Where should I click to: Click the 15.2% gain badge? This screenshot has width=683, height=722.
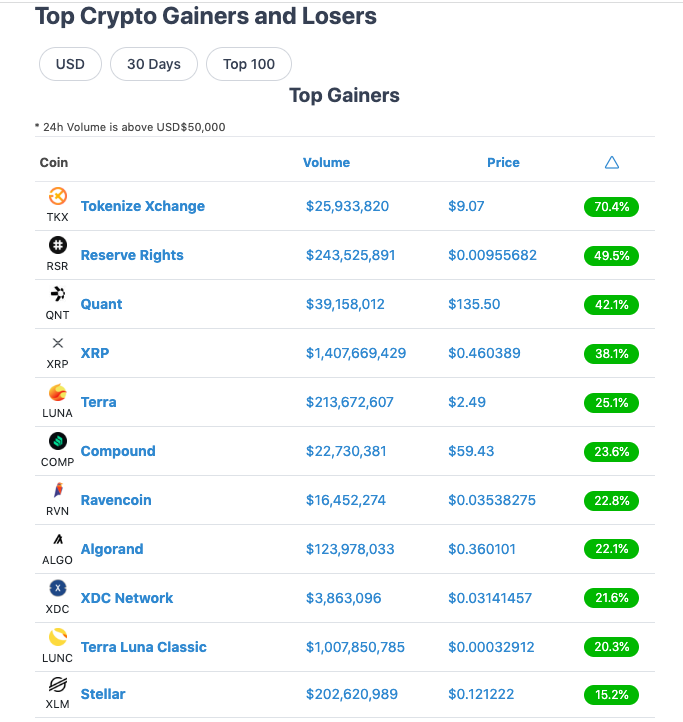[x=611, y=695]
